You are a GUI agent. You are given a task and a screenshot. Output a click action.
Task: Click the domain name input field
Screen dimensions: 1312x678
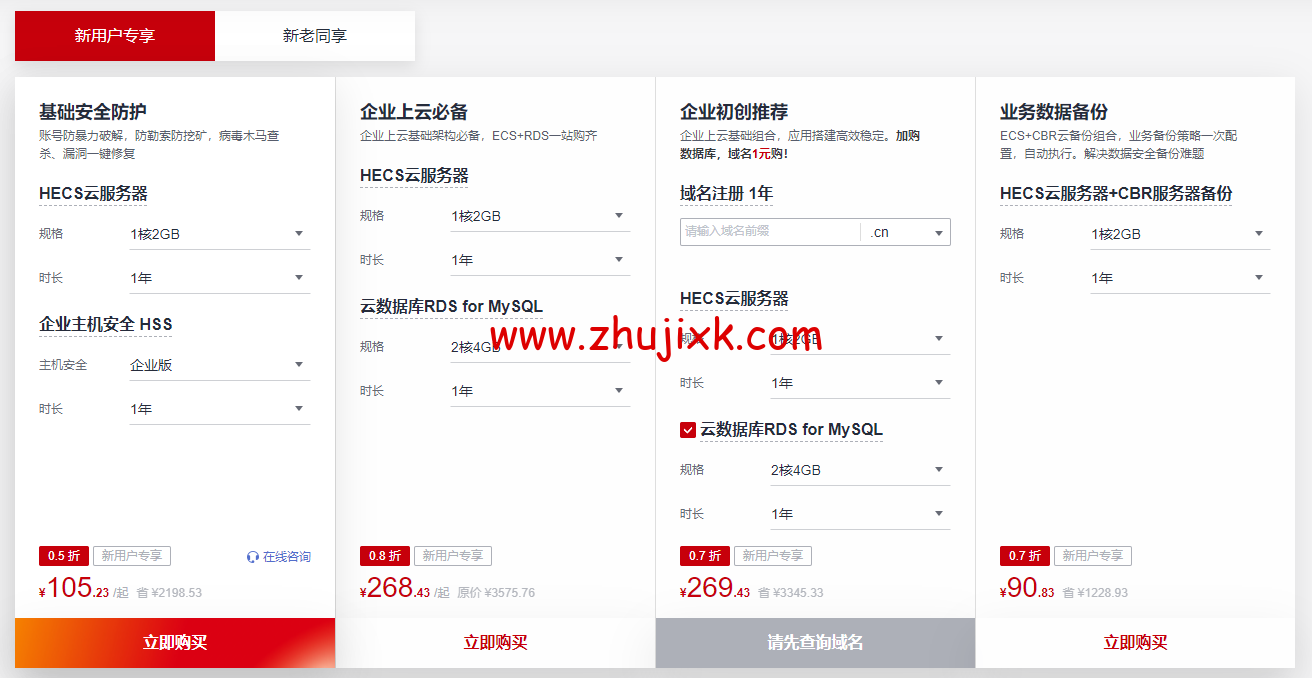click(x=770, y=231)
